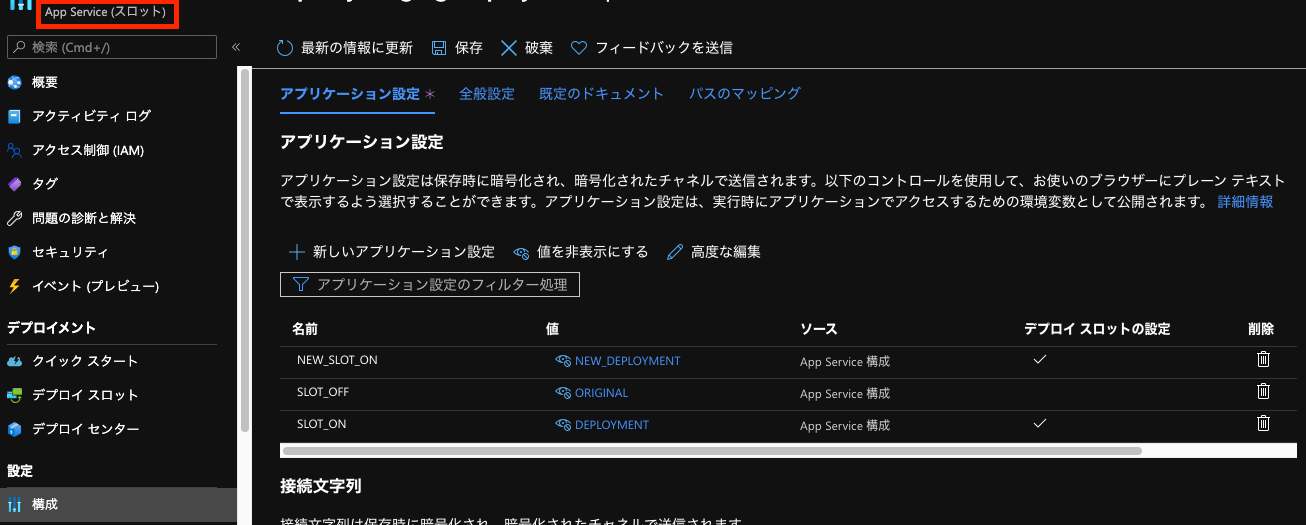Open 高度な編集 editor
This screenshot has width=1306, height=525.
click(x=713, y=252)
